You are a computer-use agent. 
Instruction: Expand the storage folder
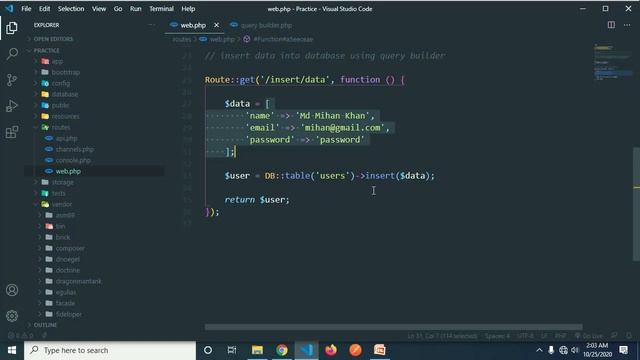click(62, 182)
